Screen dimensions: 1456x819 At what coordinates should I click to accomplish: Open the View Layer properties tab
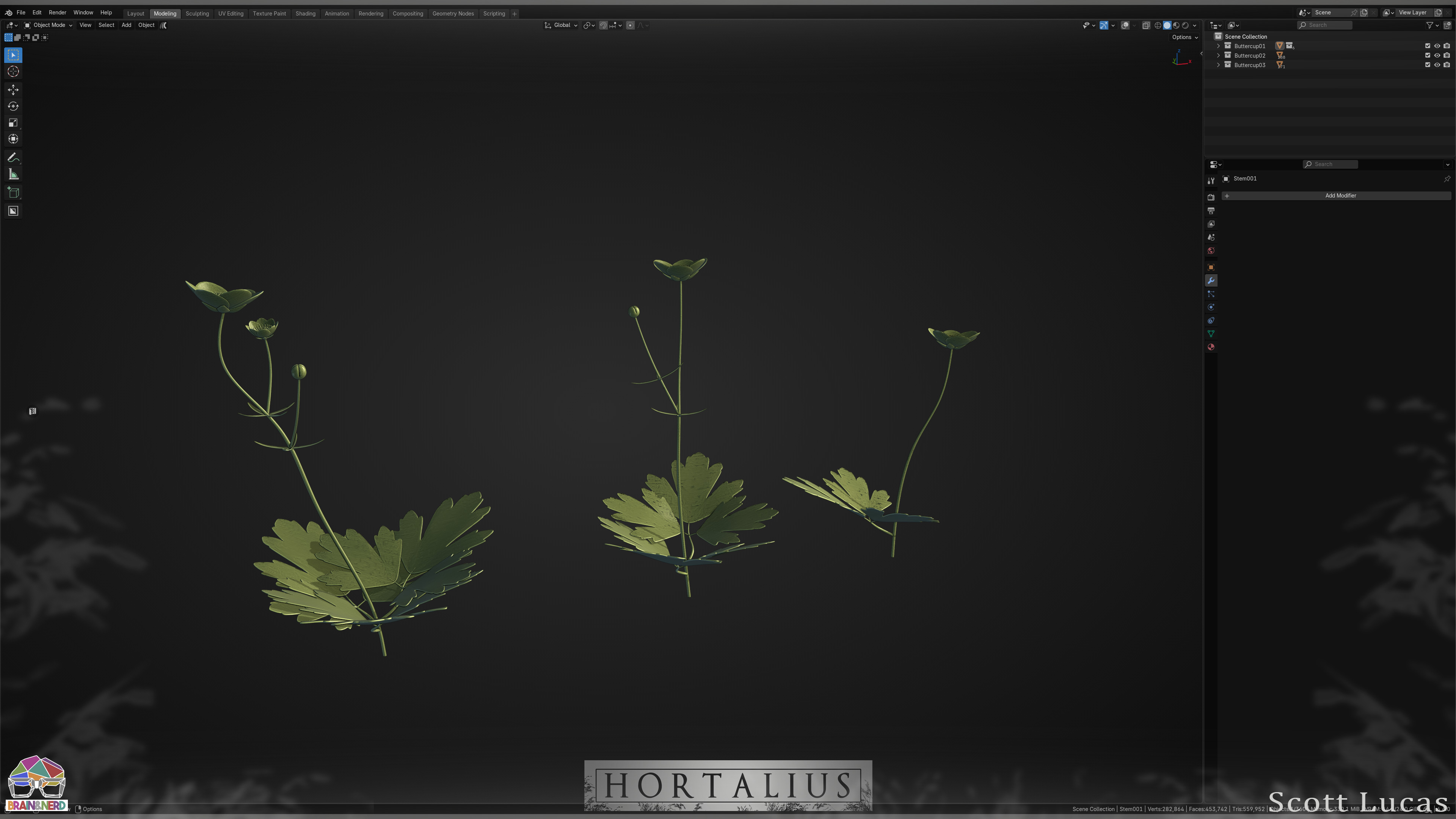(x=1211, y=224)
